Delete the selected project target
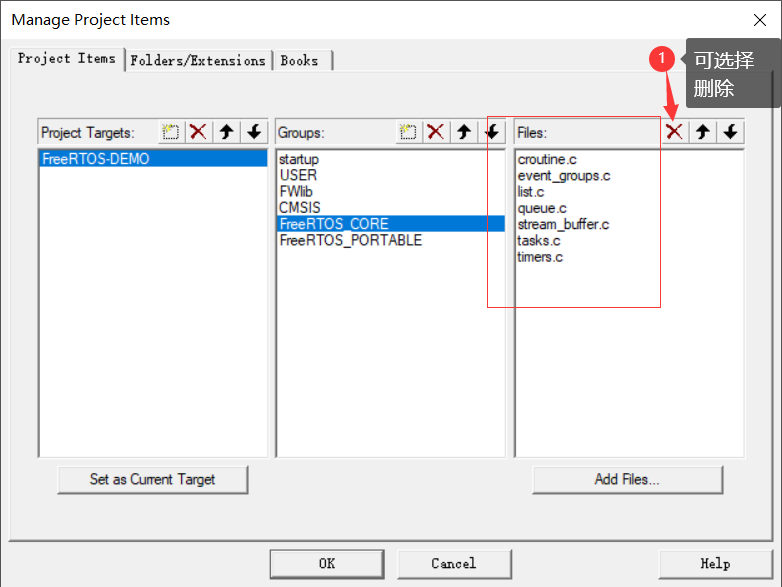This screenshot has width=782, height=587. pos(198,132)
